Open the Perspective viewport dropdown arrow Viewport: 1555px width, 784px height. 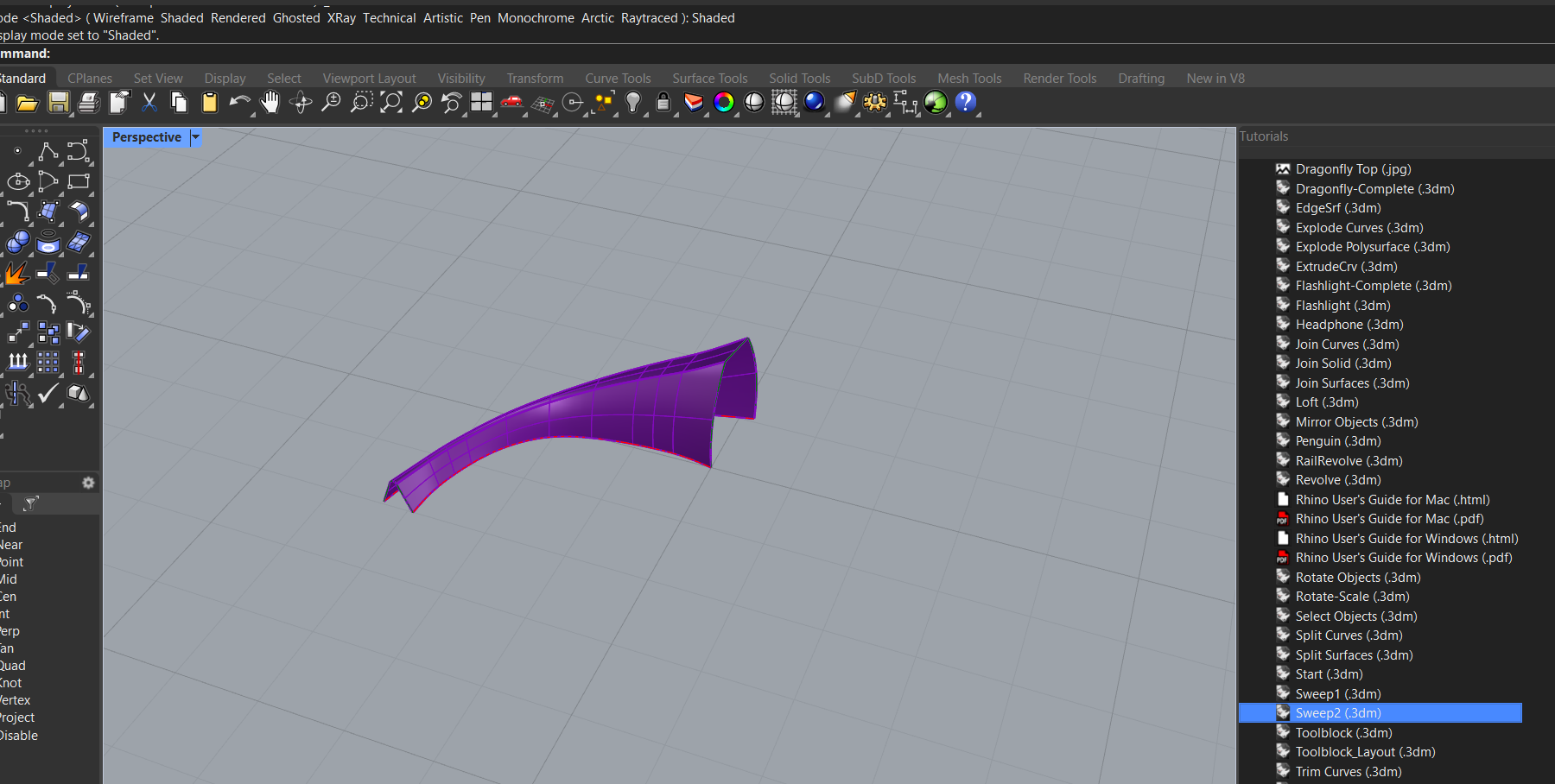pyautogui.click(x=195, y=137)
